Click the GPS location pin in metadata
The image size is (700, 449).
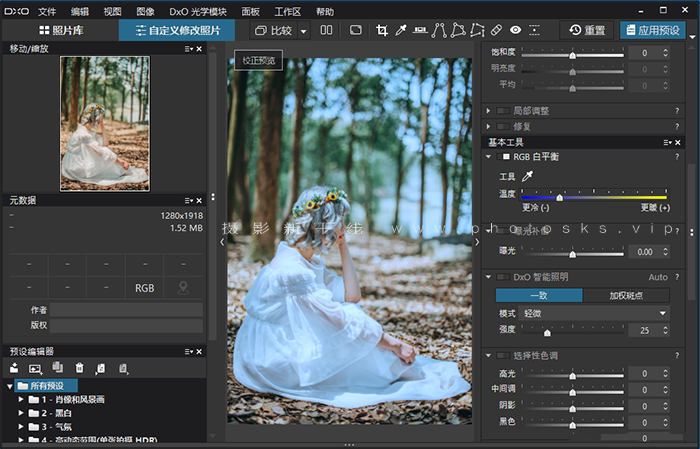point(183,288)
